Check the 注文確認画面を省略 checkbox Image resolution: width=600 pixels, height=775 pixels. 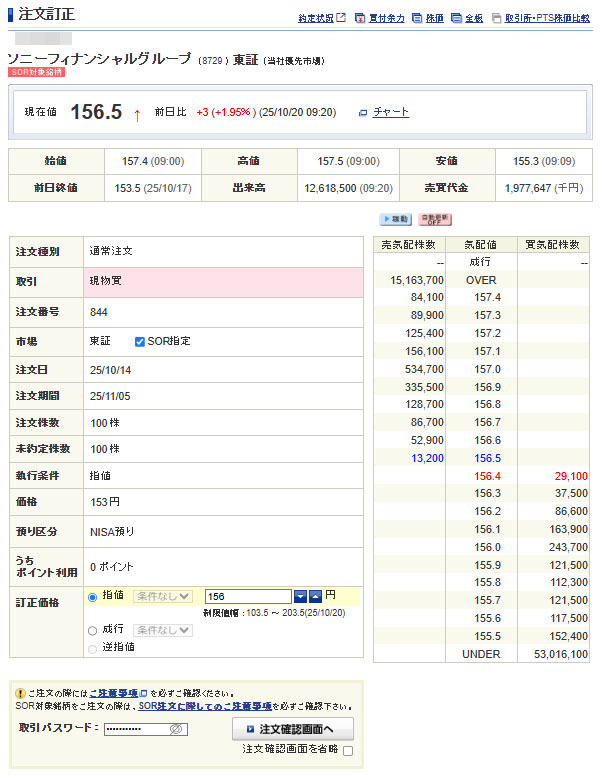[348, 750]
